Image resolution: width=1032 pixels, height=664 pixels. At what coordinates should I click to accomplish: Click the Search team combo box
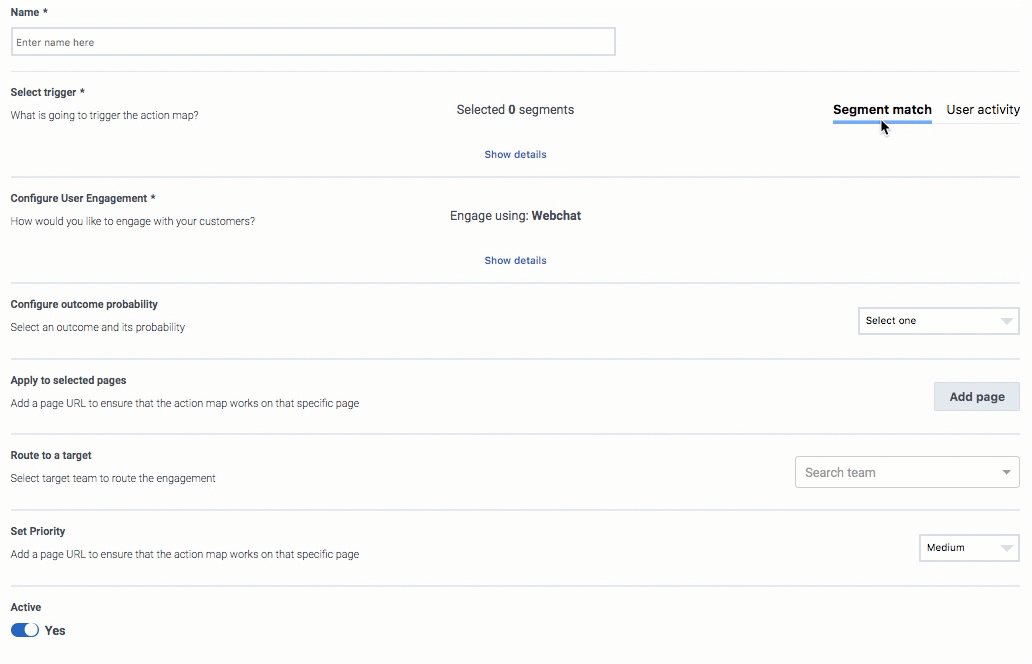(x=907, y=472)
